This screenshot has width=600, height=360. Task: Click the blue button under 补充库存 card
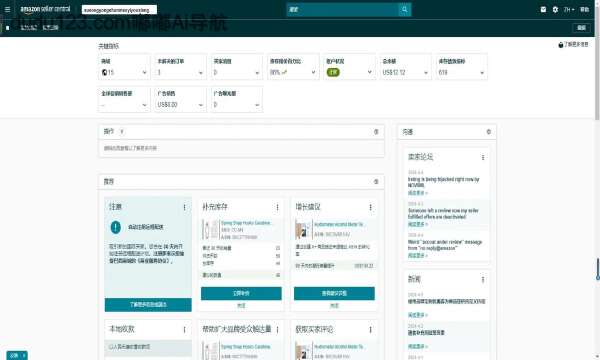(x=241, y=293)
